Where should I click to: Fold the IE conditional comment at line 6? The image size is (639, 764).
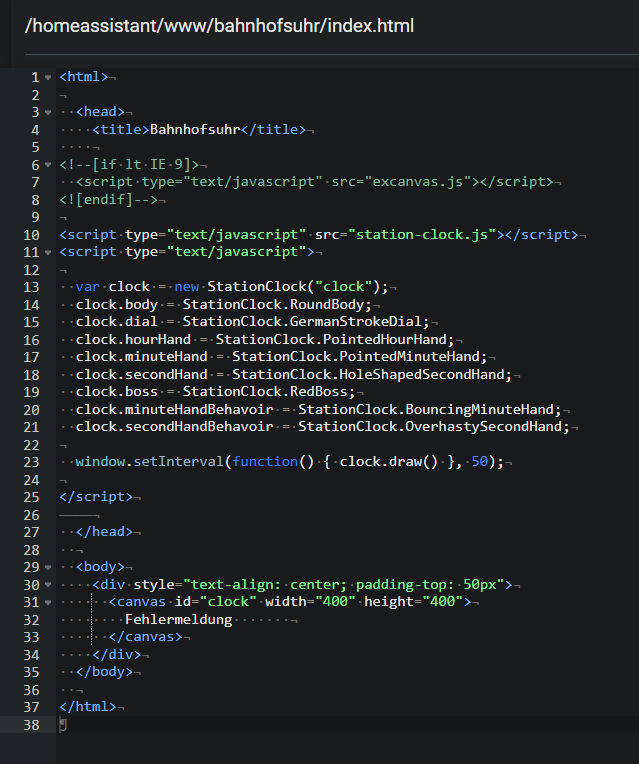click(x=48, y=165)
